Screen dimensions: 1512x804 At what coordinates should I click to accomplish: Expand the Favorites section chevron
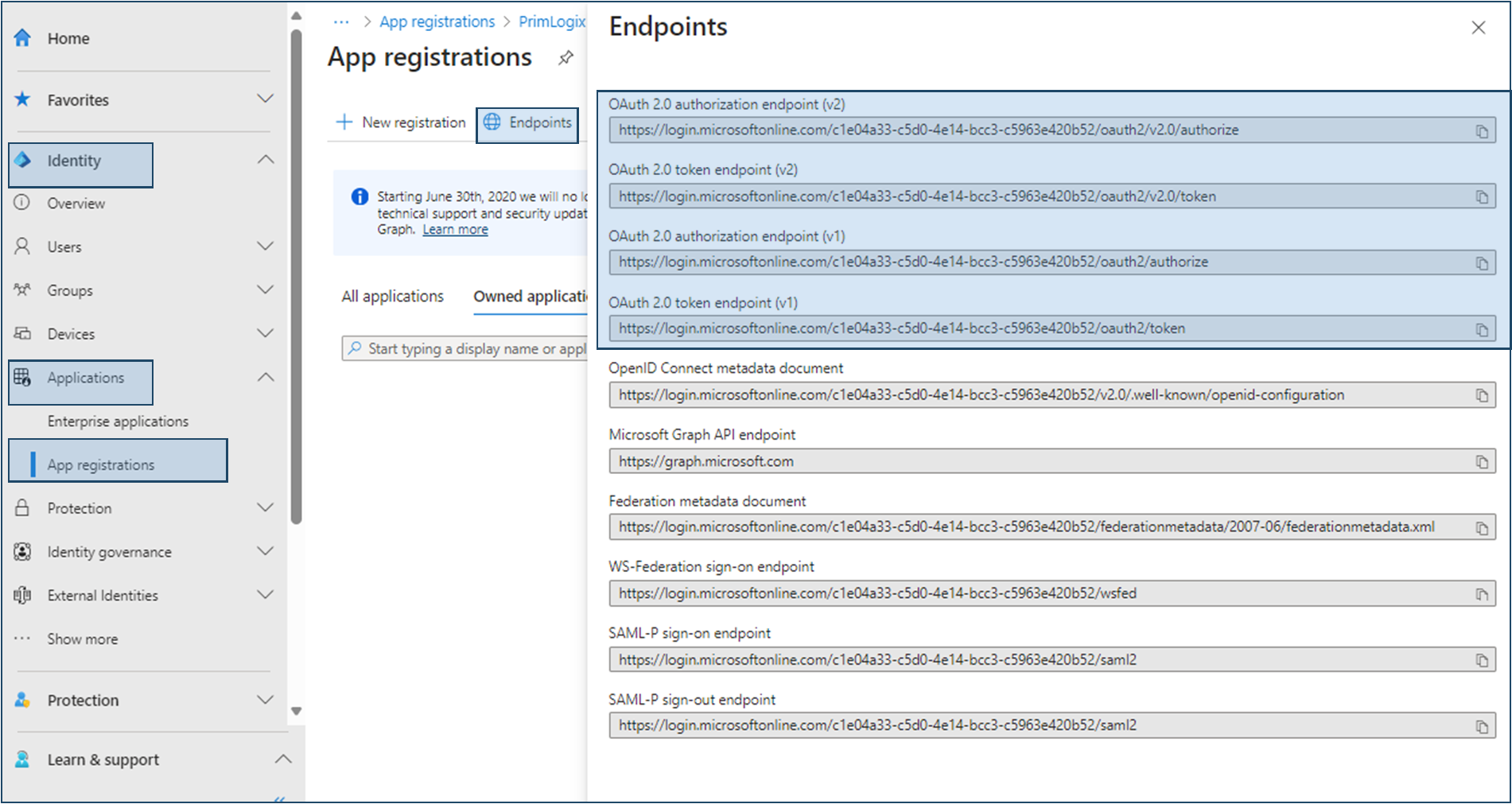pyautogui.click(x=266, y=99)
